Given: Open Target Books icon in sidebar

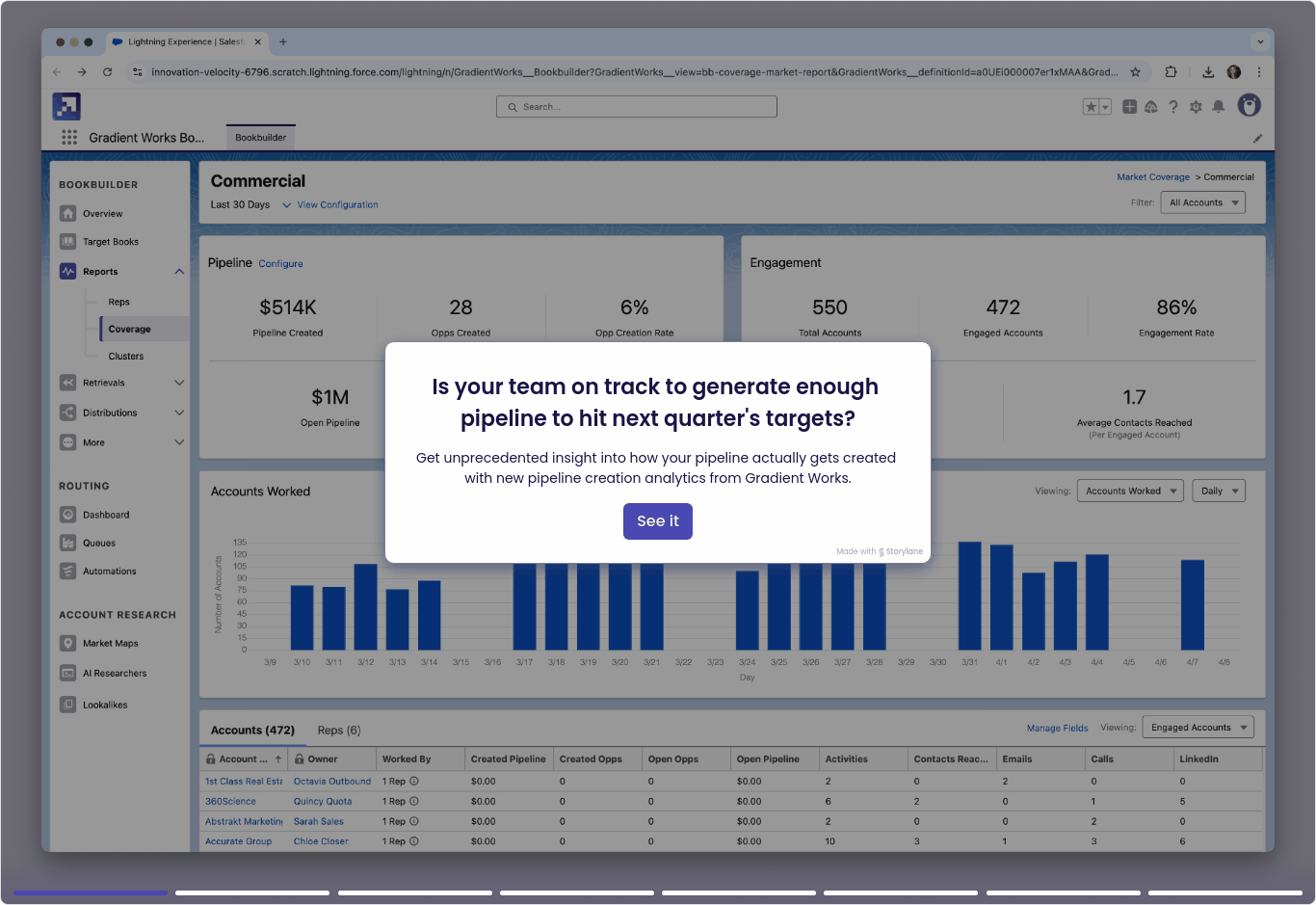Looking at the screenshot, I should (67, 242).
